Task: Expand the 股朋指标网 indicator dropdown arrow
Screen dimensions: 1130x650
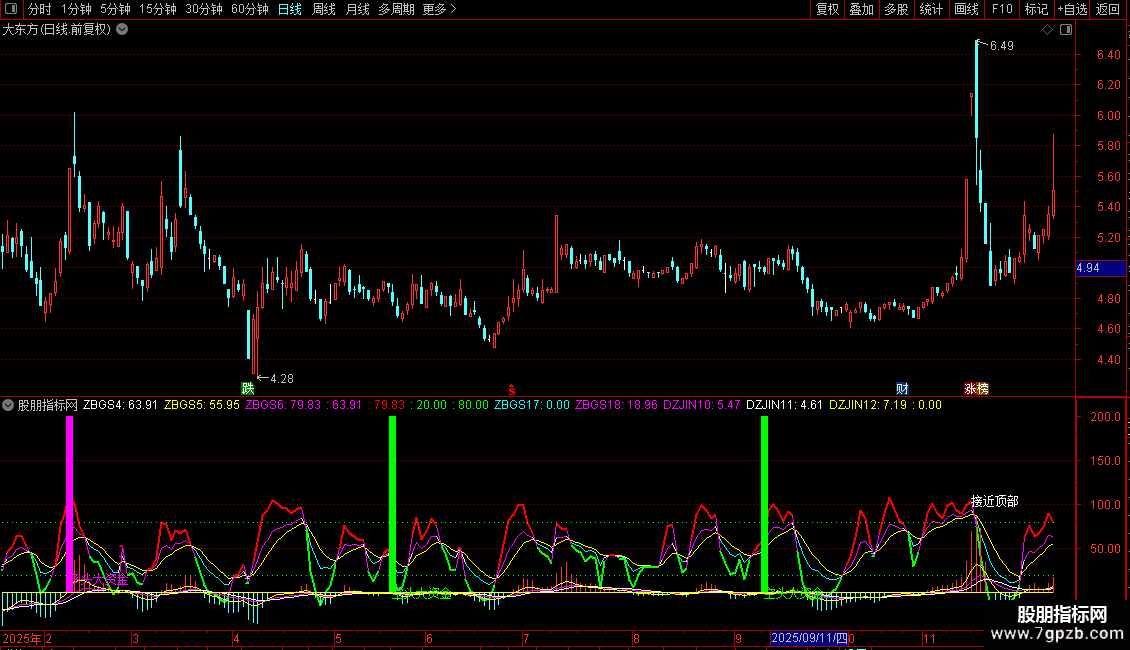Action: pos(8,405)
